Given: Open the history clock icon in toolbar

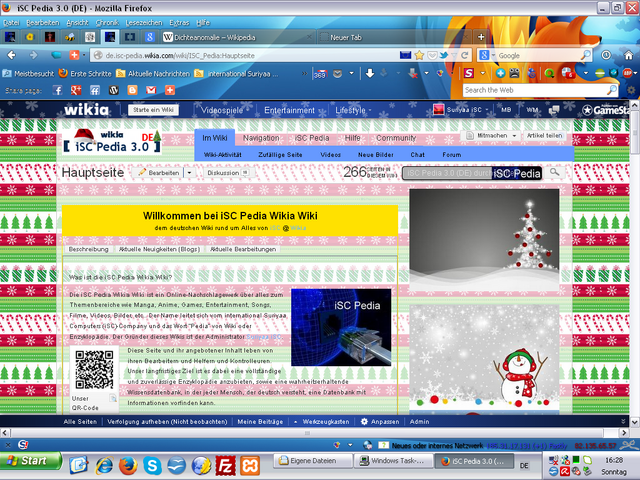Looking at the screenshot, I should (x=606, y=55).
